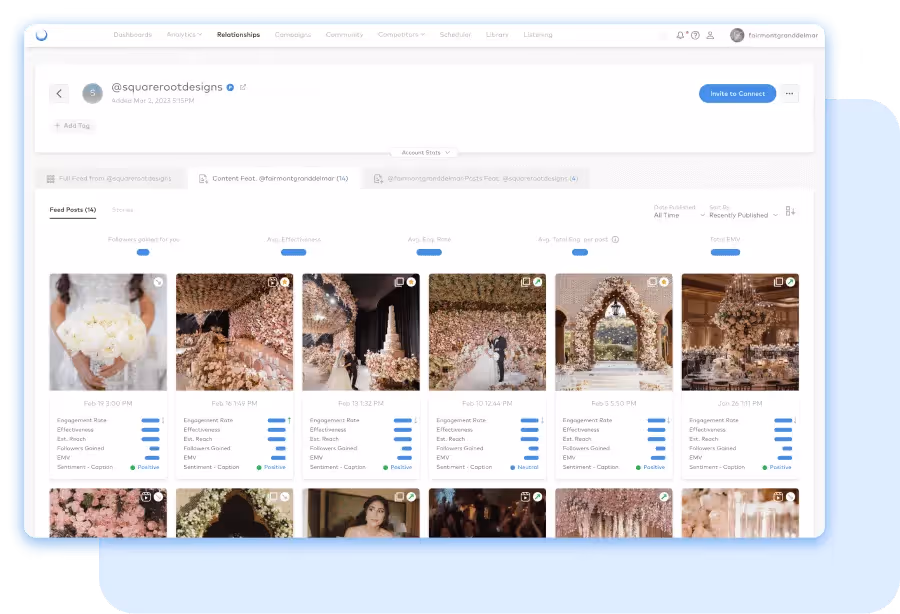Click carousel icon on Feb 10 12:44 PM post
Image resolution: width=900 pixels, height=614 pixels.
525,282
